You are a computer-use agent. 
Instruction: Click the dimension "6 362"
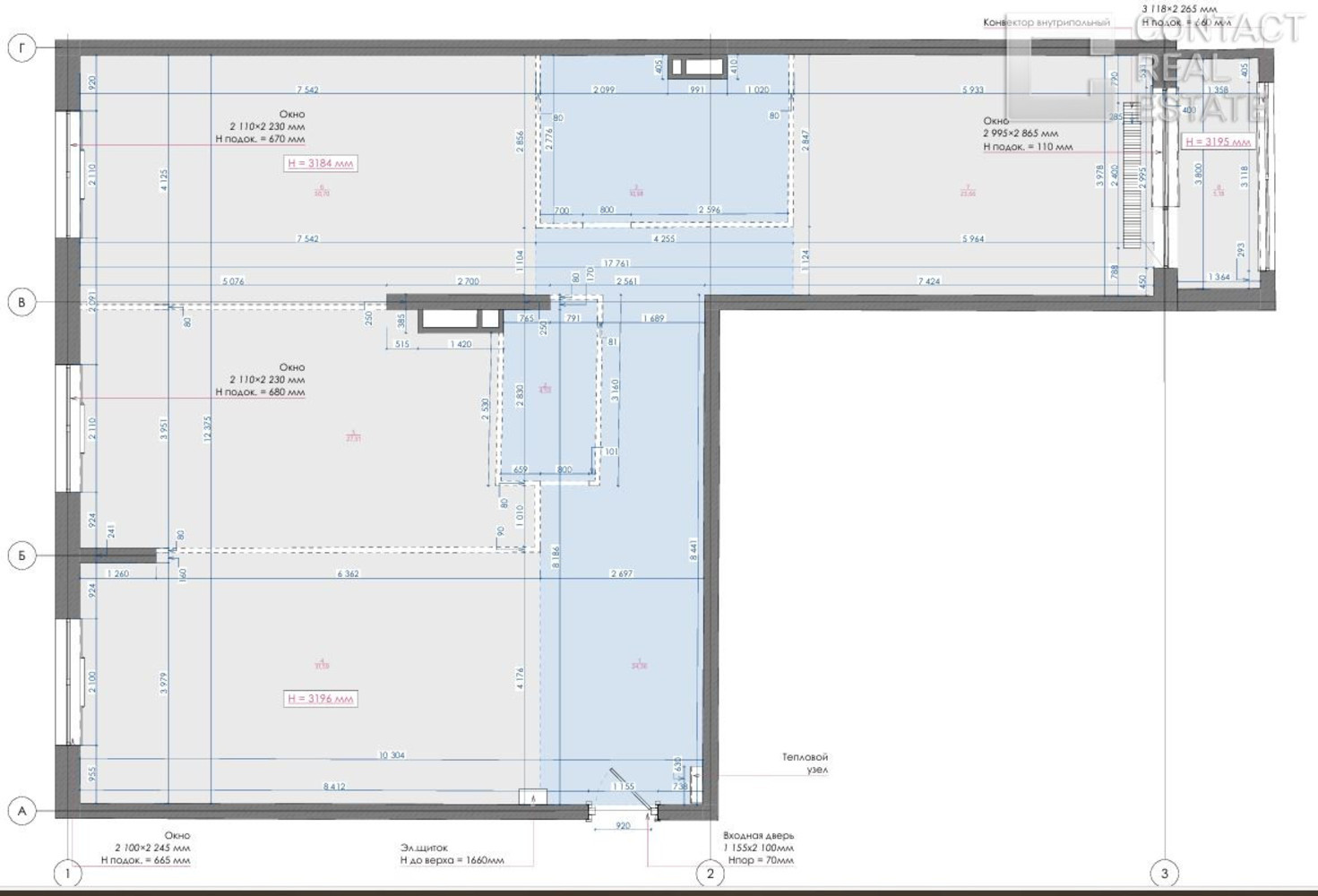point(348,573)
